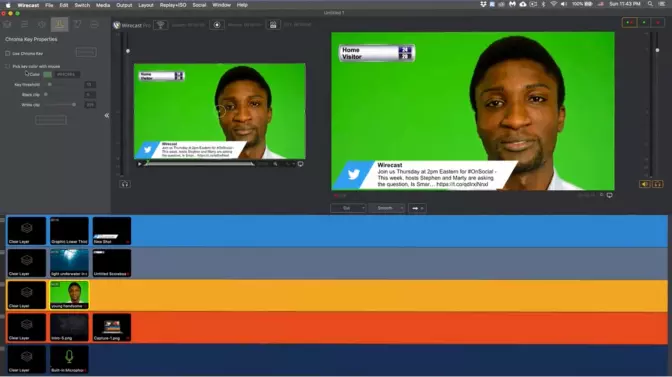
Task: Open the Cut transition dropdown
Action: [x=348, y=208]
